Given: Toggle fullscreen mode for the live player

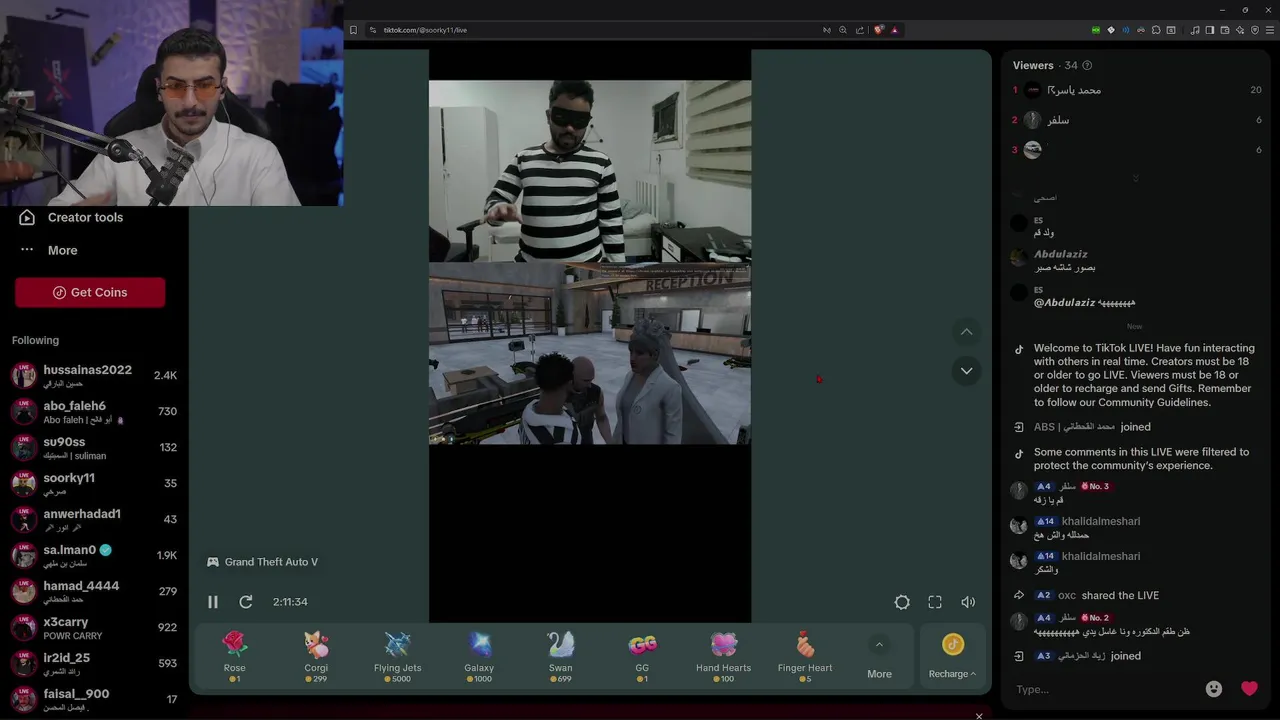Looking at the screenshot, I should click(935, 602).
